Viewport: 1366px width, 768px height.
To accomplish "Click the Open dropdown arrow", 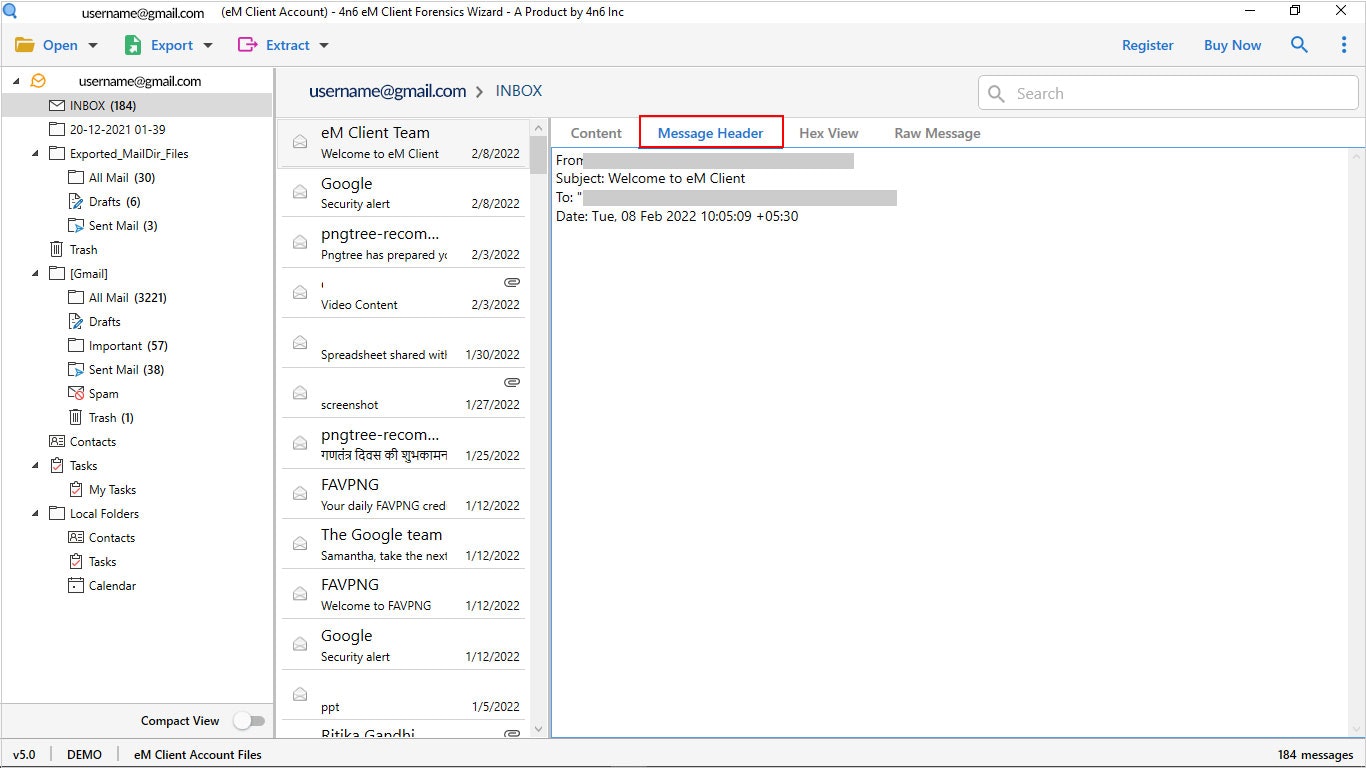I will [x=93, y=45].
